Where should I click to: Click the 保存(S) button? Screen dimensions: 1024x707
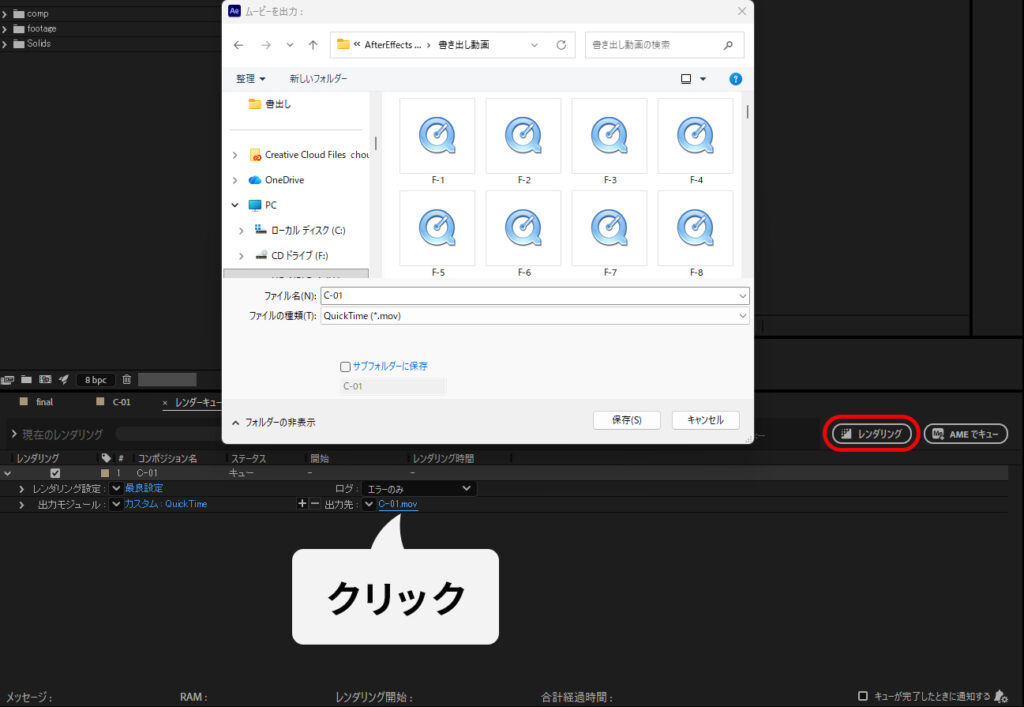pos(626,420)
